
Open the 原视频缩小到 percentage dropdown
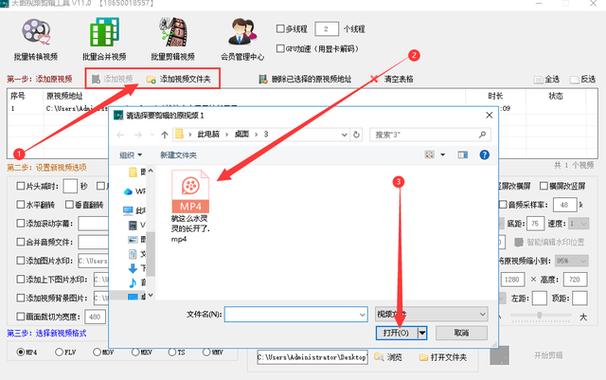[572, 261]
